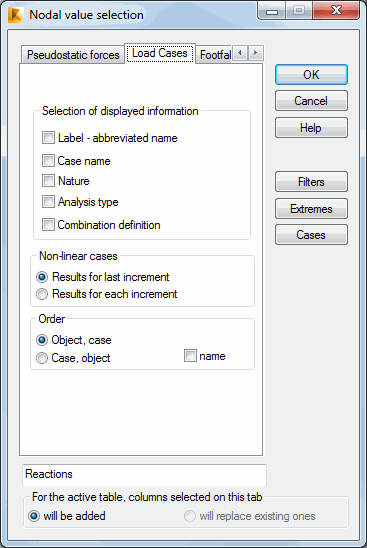Viewport: 367px width, 548px height.
Task: Click the Robot app icon in title bar
Action: pyautogui.click(x=15, y=15)
